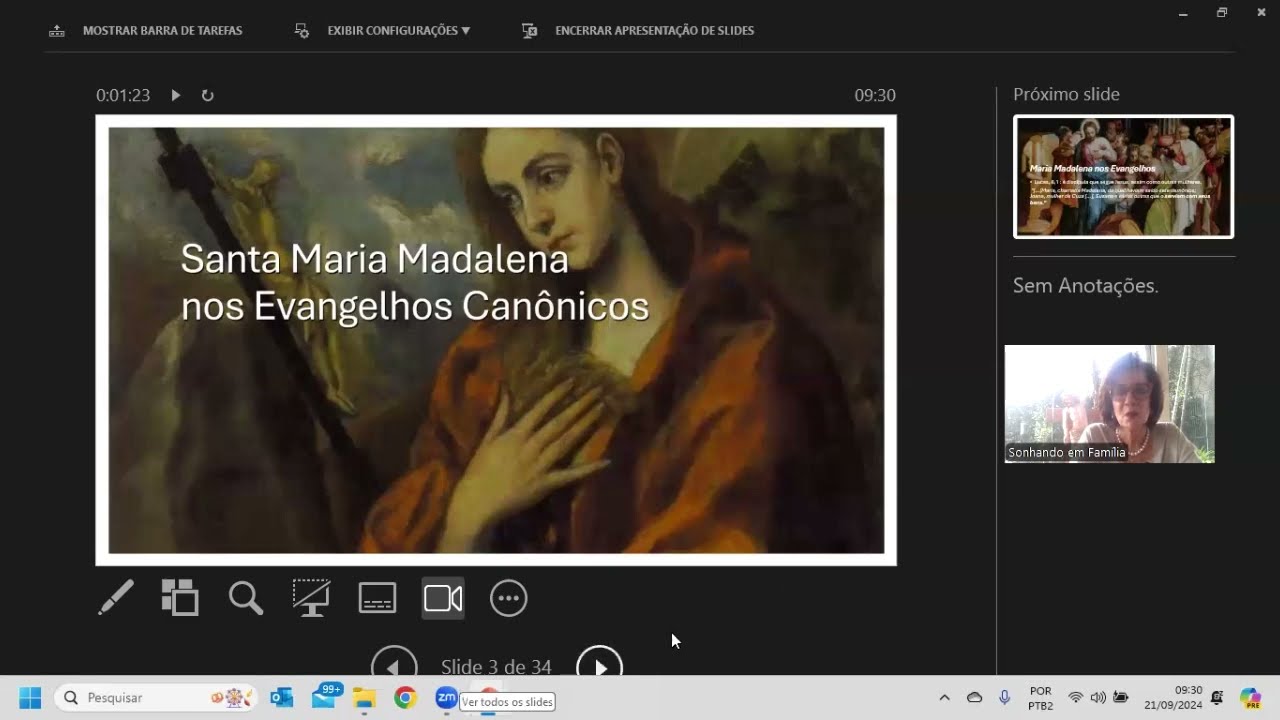This screenshot has width=1280, height=720.
Task: Click the battery status tray icon
Action: pyautogui.click(x=1121, y=697)
